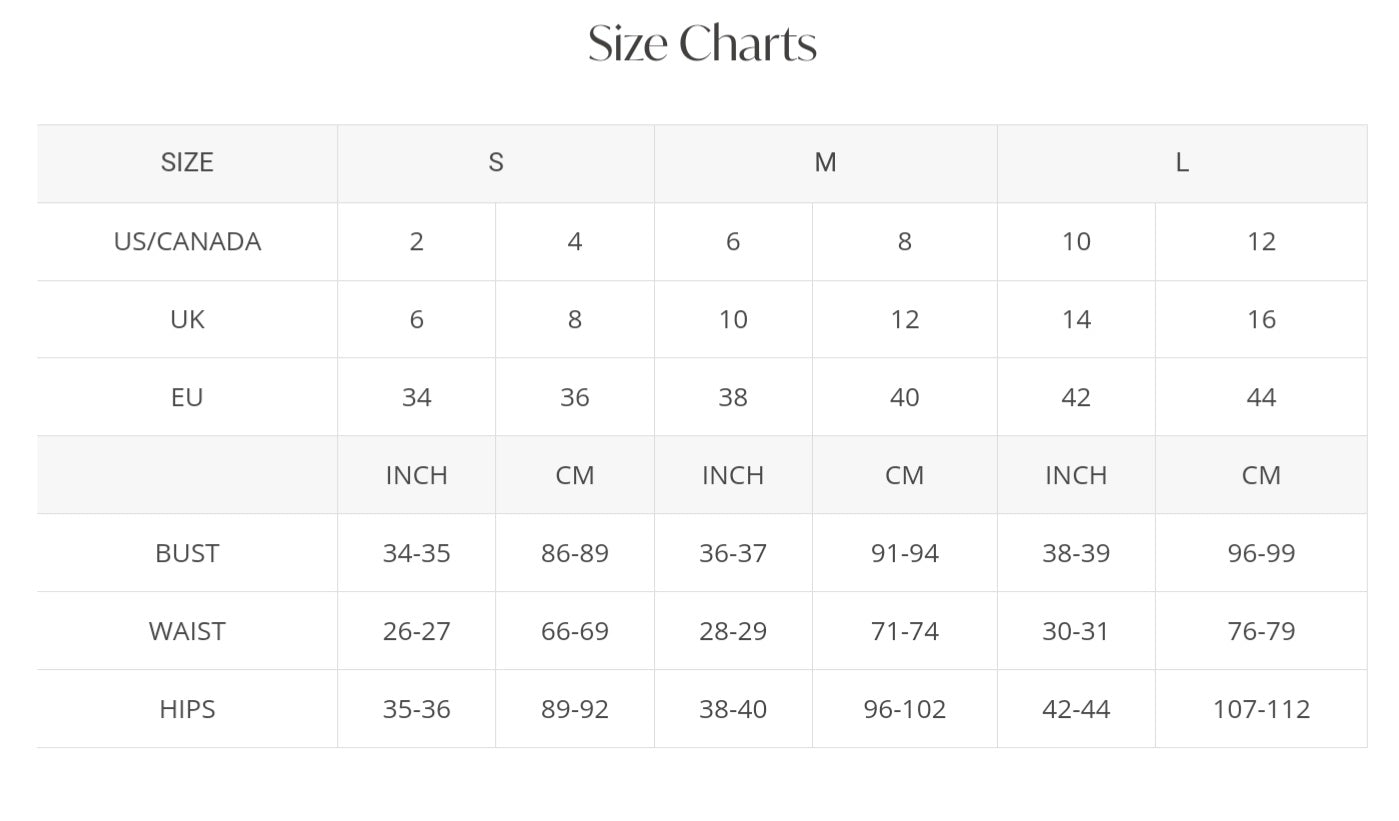Screen dimensions: 1399x821
Task: Click the BUST row label
Action: [187, 553]
